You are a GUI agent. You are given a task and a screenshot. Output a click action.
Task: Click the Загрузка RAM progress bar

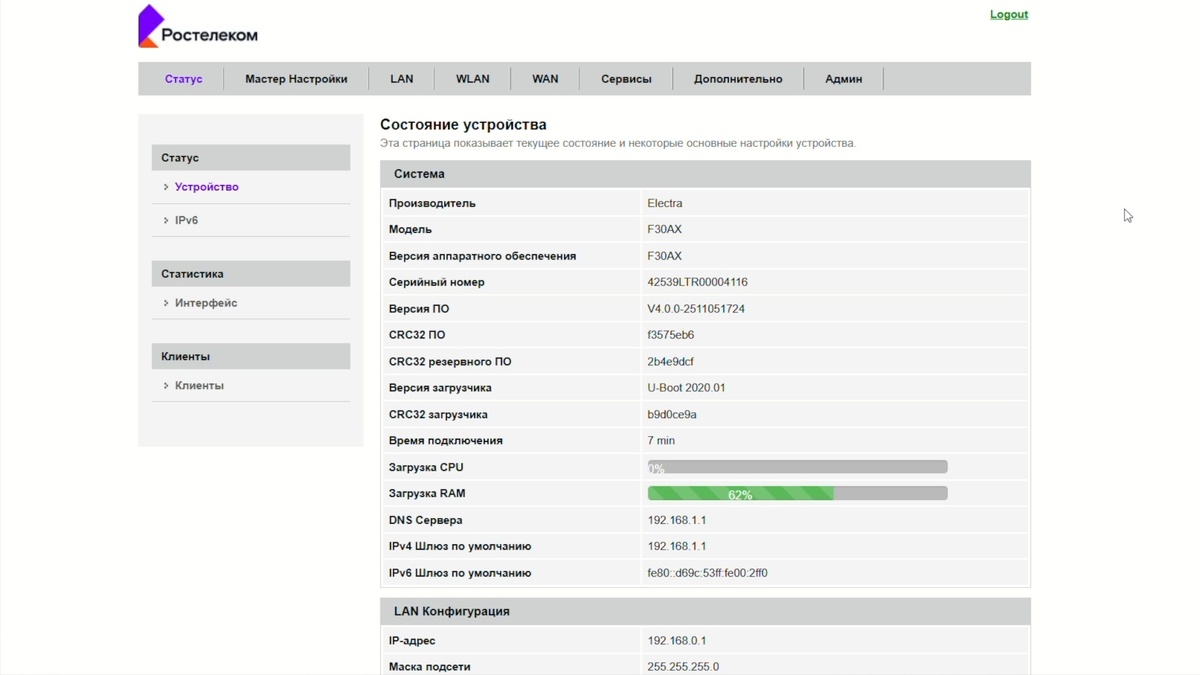[797, 494]
